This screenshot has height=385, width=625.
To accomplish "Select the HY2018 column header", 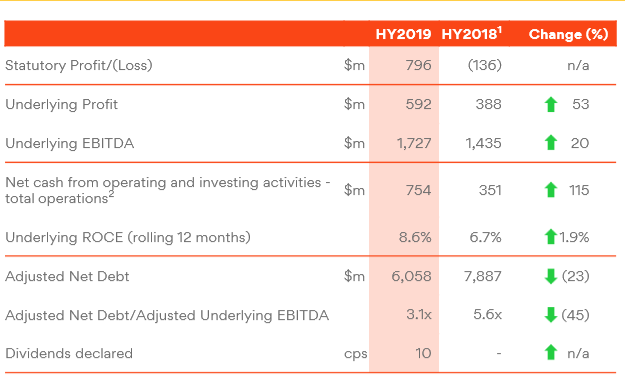I will pyautogui.click(x=472, y=34).
